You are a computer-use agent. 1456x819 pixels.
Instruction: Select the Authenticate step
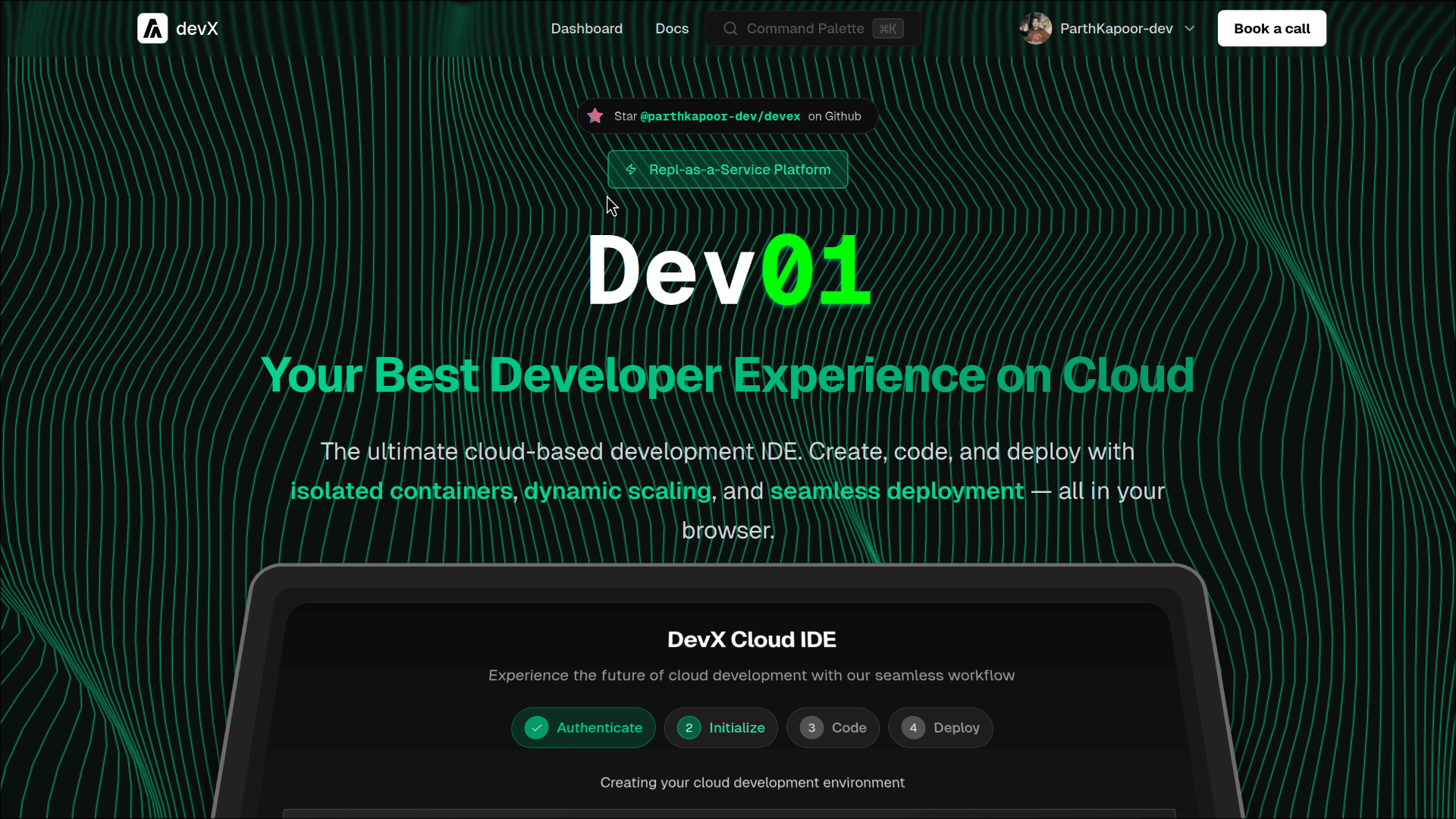click(583, 728)
